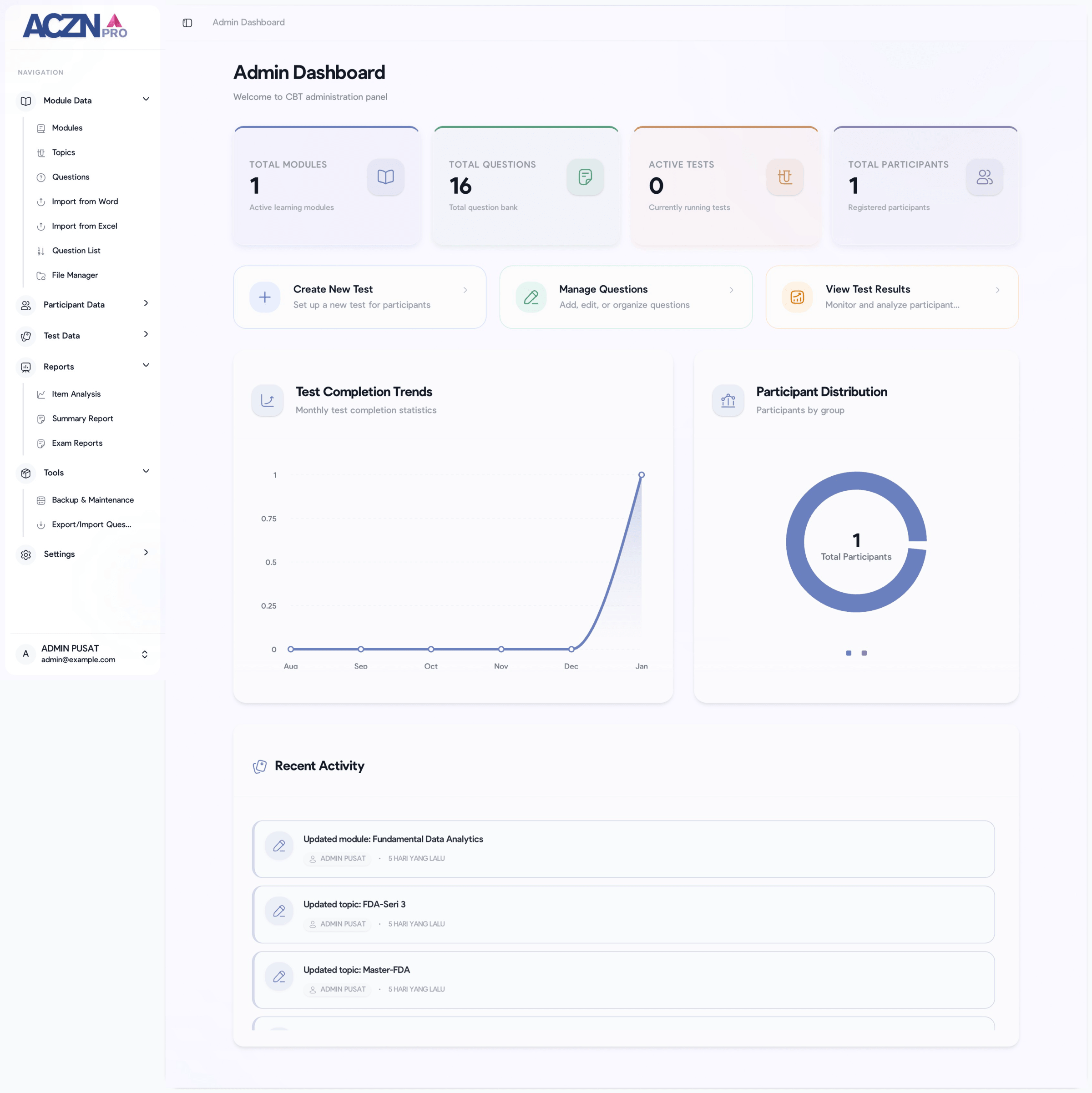Viewport: 1092px width, 1093px height.
Task: Toggle the first donut chart legend dot
Action: tap(848, 653)
